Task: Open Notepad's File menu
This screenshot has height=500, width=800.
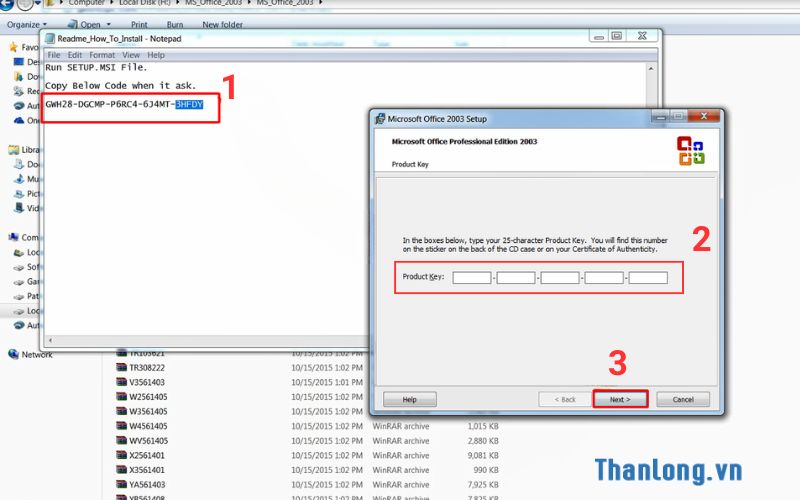Action: tap(53, 55)
